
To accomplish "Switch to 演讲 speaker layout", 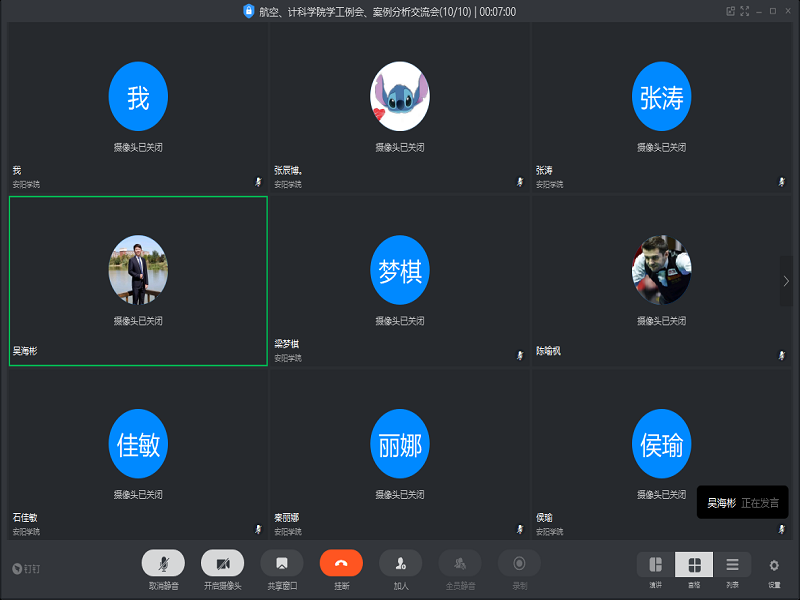I will [x=656, y=565].
